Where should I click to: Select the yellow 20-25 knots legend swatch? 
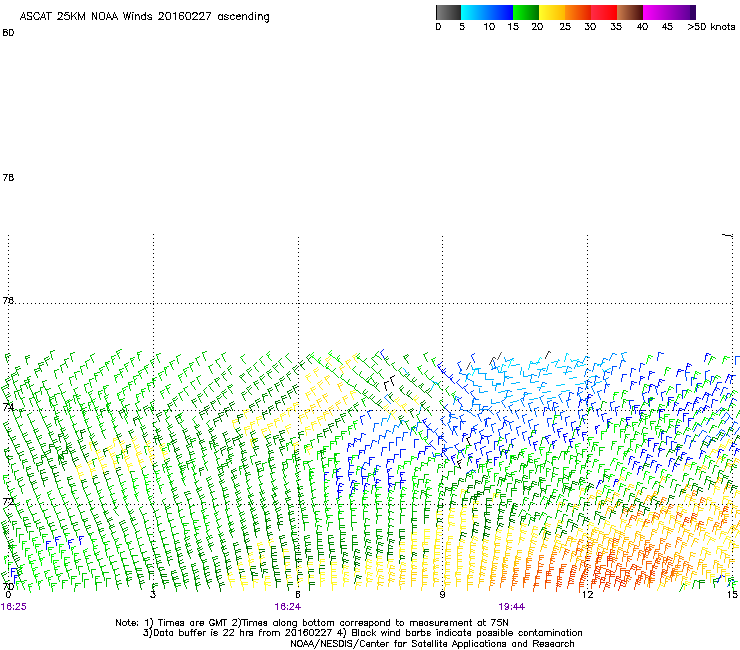pos(552,12)
